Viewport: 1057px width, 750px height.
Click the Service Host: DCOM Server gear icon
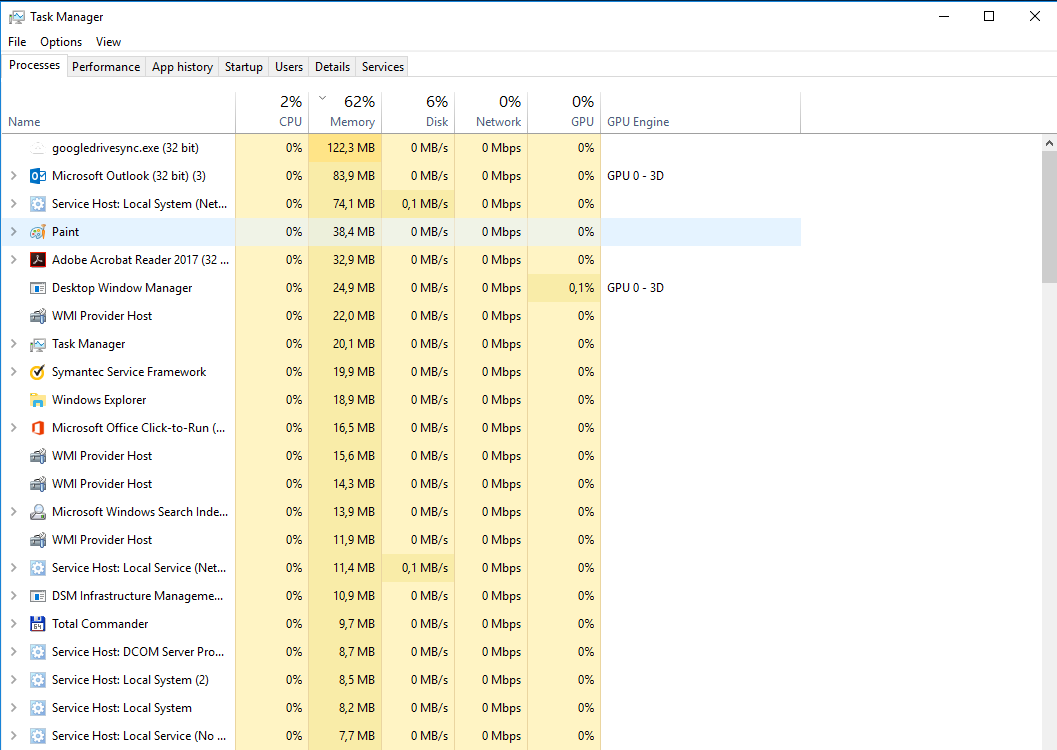(38, 652)
